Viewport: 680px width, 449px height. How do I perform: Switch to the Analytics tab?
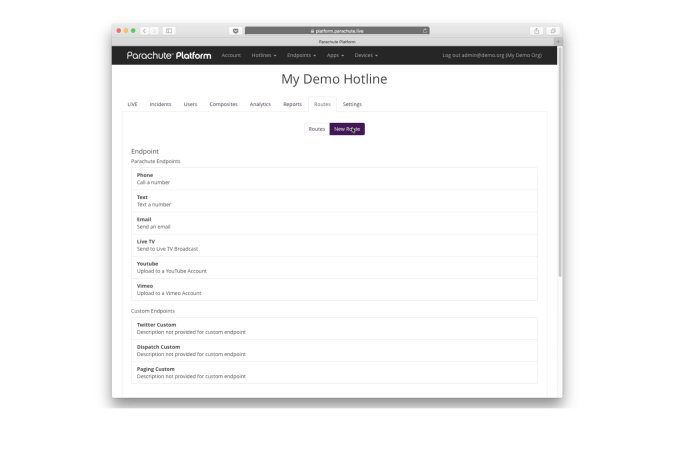[260, 105]
